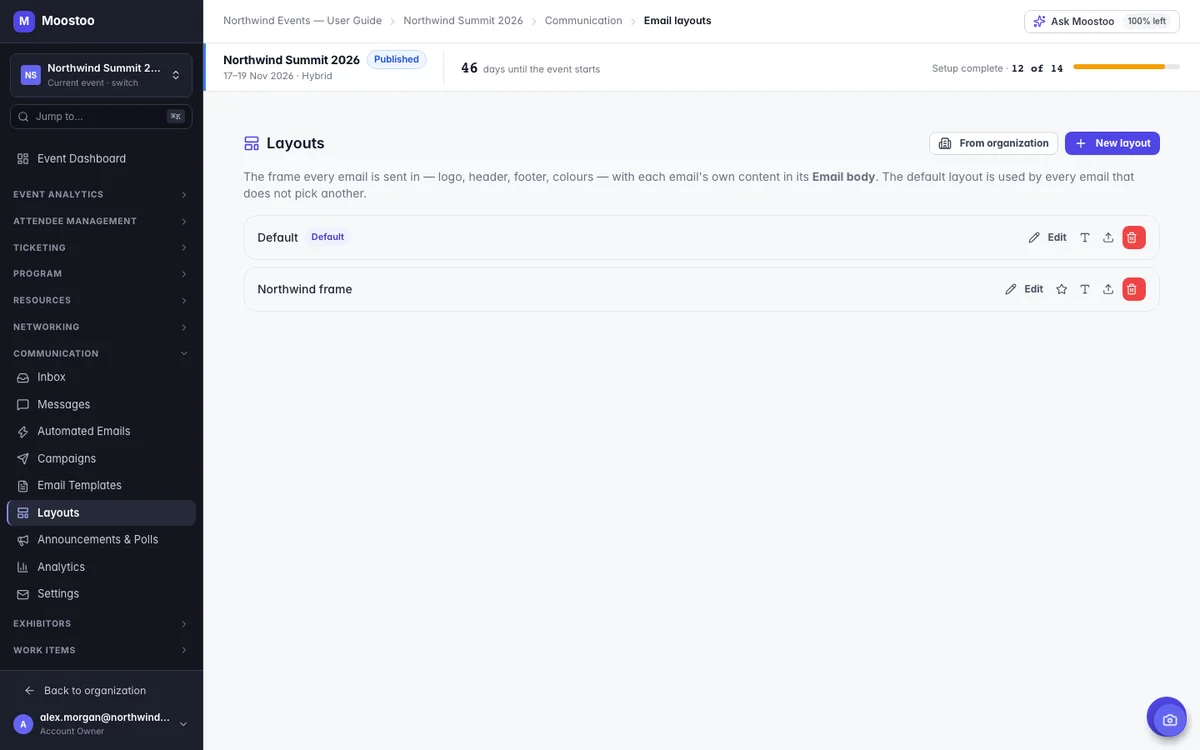Open Communication Settings page
1200x750 pixels.
pos(100,593)
